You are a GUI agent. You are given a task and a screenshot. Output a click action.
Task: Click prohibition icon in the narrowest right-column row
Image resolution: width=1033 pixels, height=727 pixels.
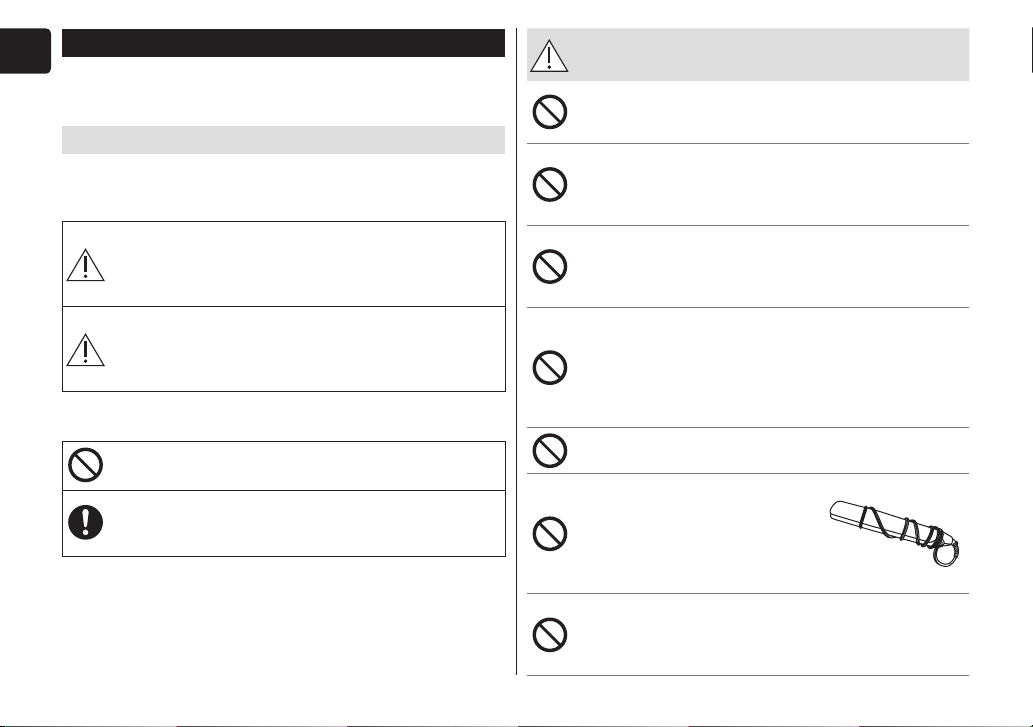click(x=549, y=450)
